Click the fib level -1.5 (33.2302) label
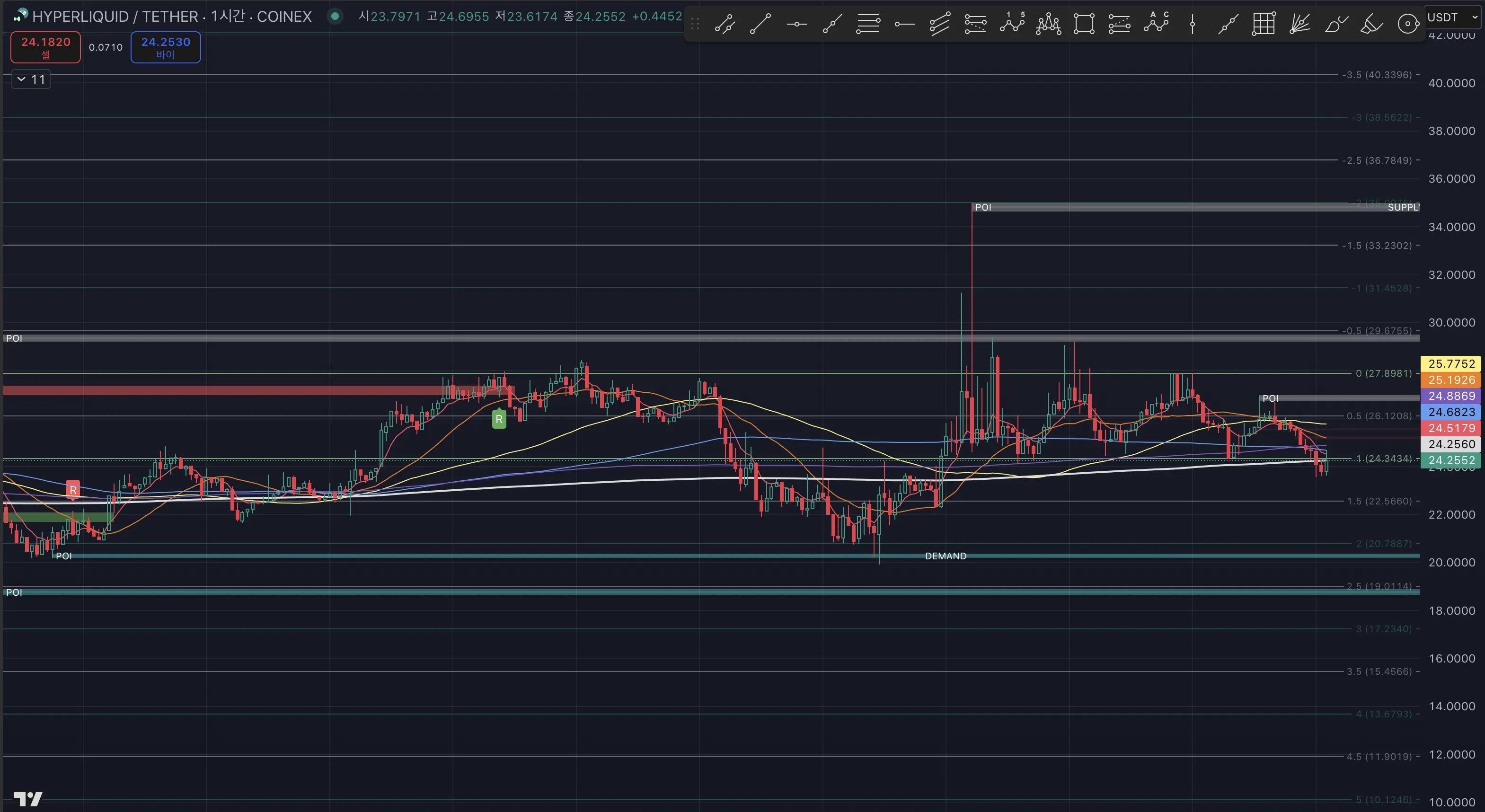This screenshot has height=812, width=1485. pyautogui.click(x=1377, y=246)
